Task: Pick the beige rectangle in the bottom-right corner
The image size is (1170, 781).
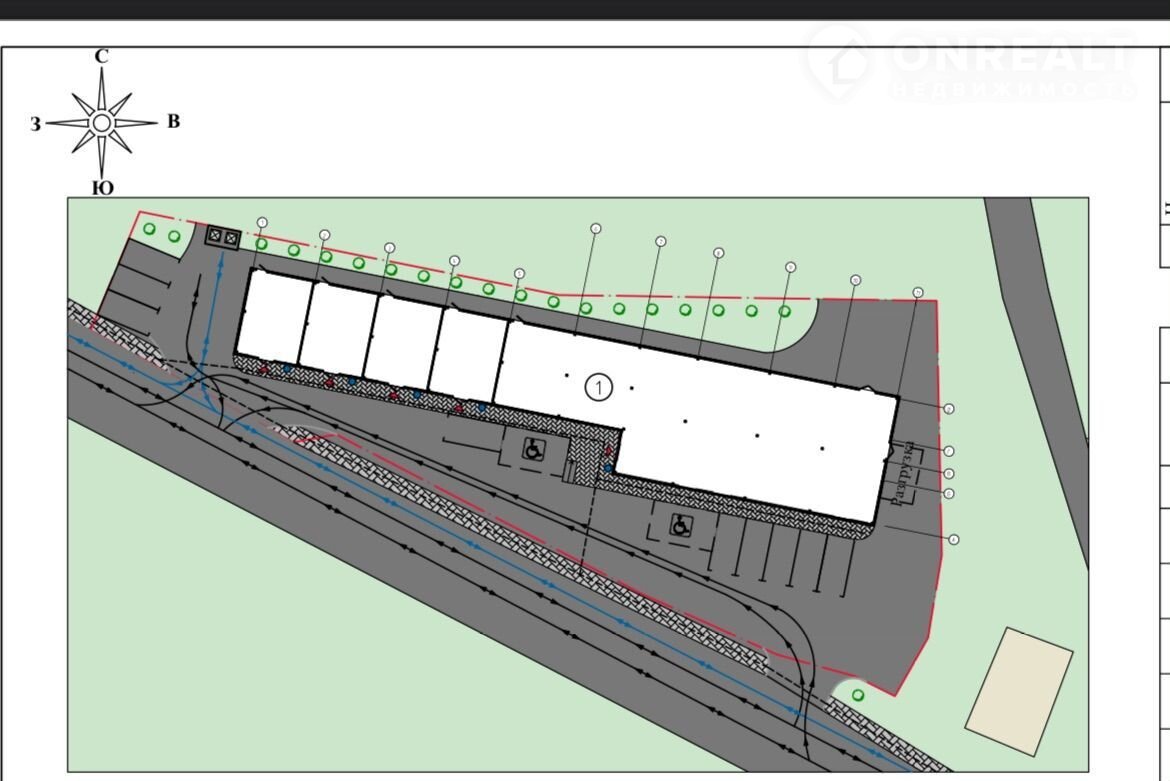Action: pos(1019,692)
